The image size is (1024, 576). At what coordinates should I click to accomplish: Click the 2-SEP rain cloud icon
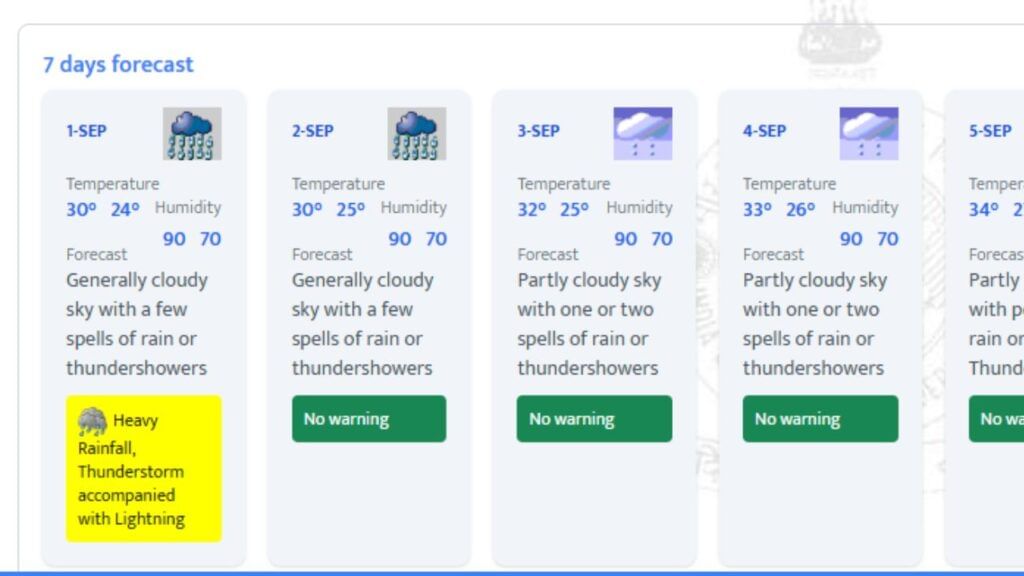(x=417, y=134)
